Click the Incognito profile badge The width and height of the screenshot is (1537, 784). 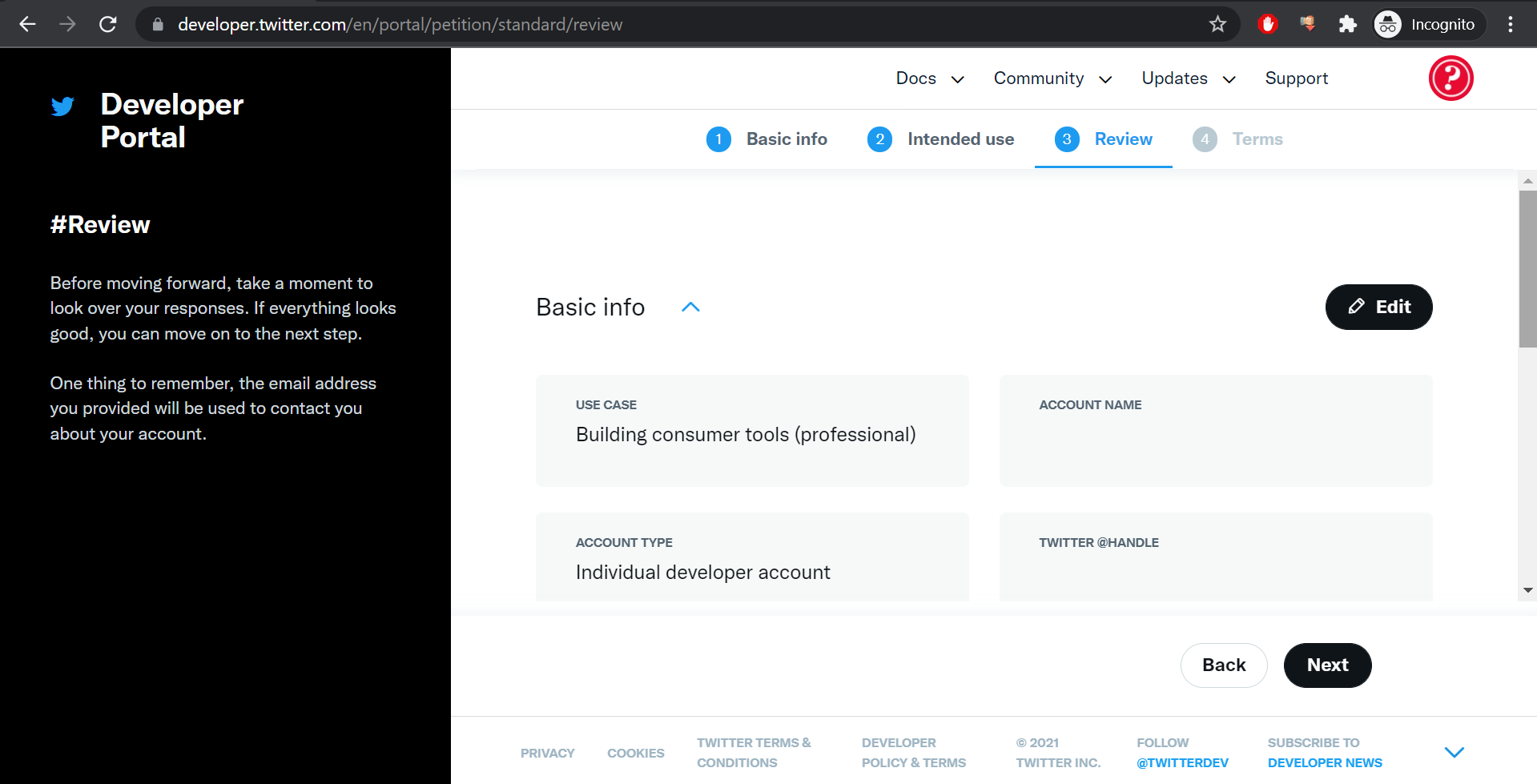[x=1428, y=24]
